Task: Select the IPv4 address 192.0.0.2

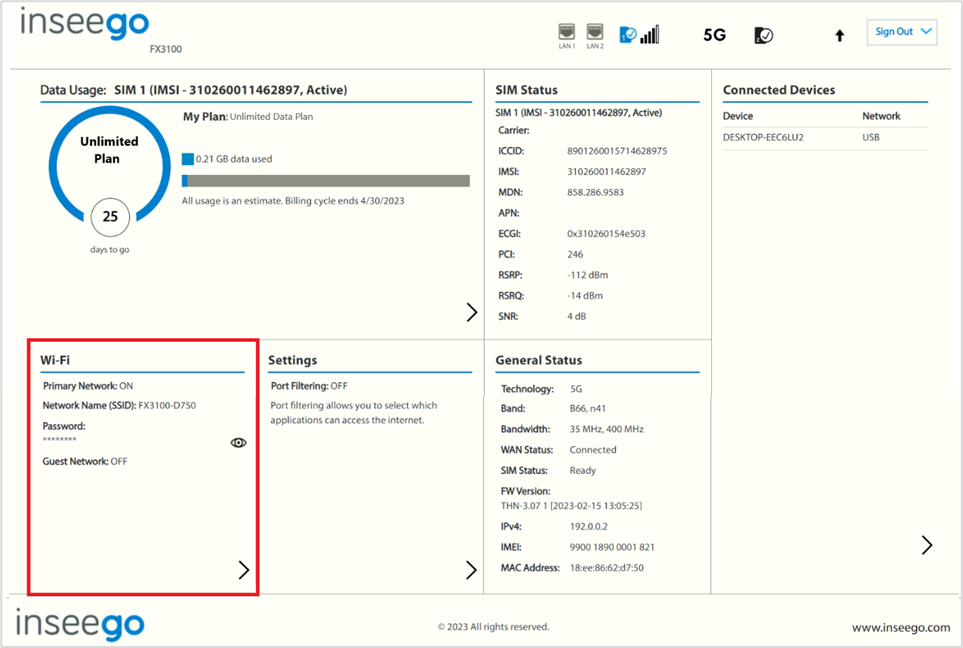Action: 589,527
